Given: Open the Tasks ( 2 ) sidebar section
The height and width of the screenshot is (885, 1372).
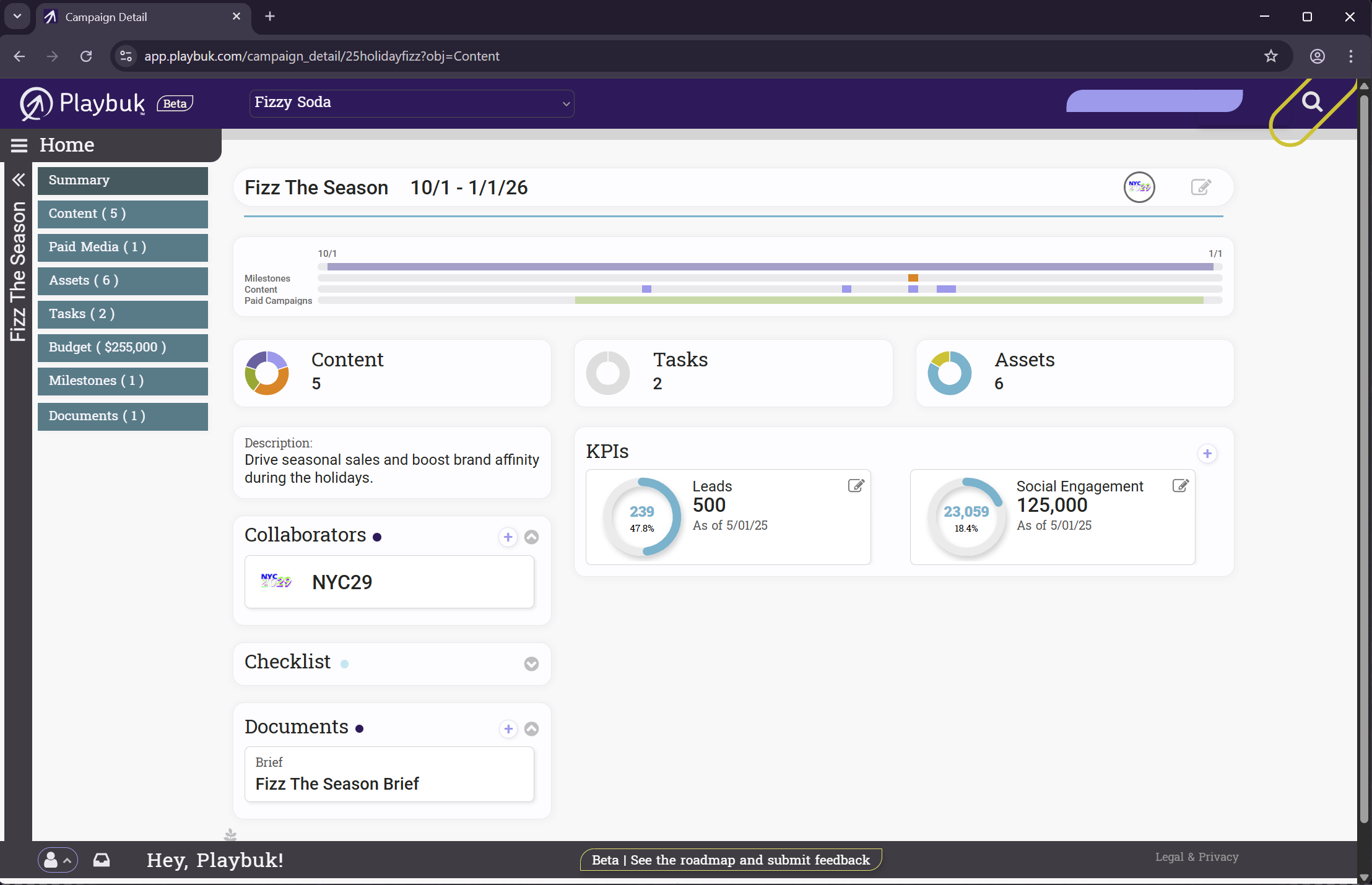Looking at the screenshot, I should coord(122,314).
